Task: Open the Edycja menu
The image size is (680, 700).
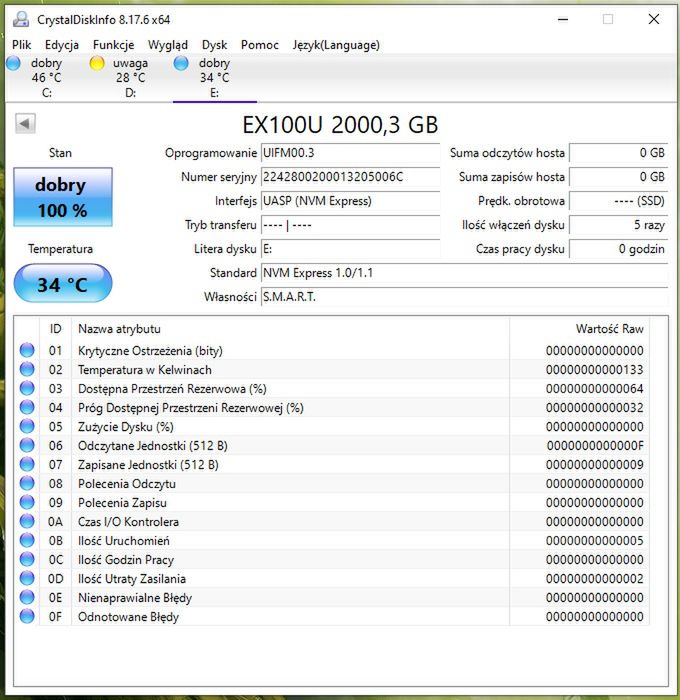Action: tap(62, 45)
